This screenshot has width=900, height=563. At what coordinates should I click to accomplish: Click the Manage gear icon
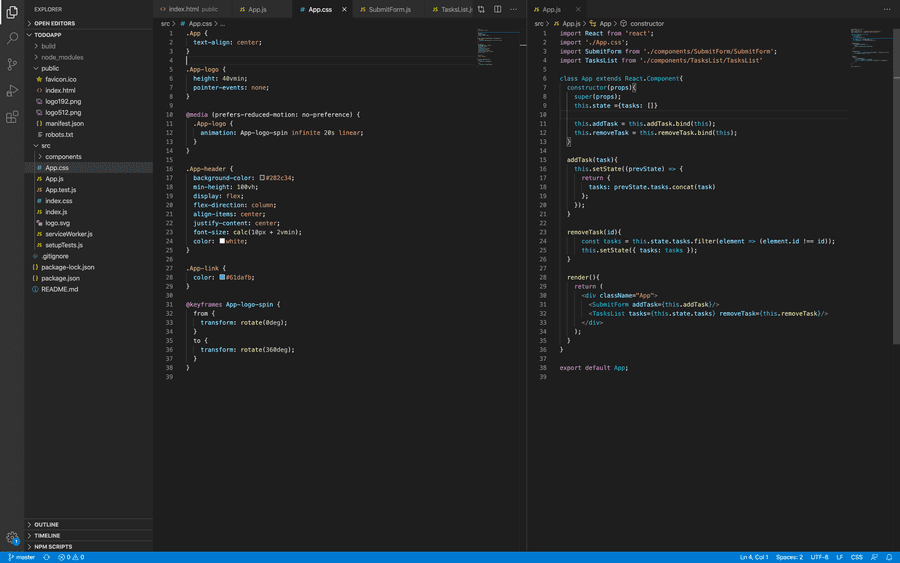(x=12, y=537)
